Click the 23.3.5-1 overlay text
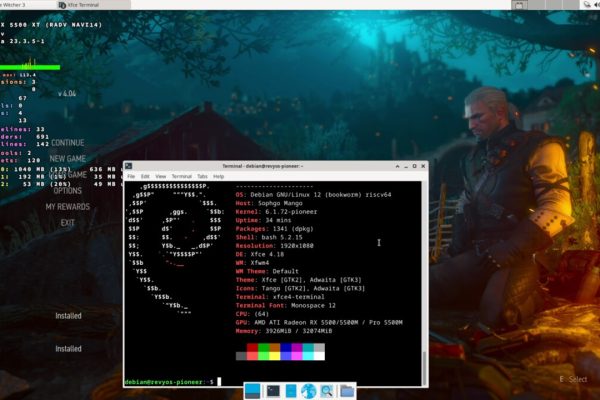This screenshot has width=600, height=400. (27, 41)
